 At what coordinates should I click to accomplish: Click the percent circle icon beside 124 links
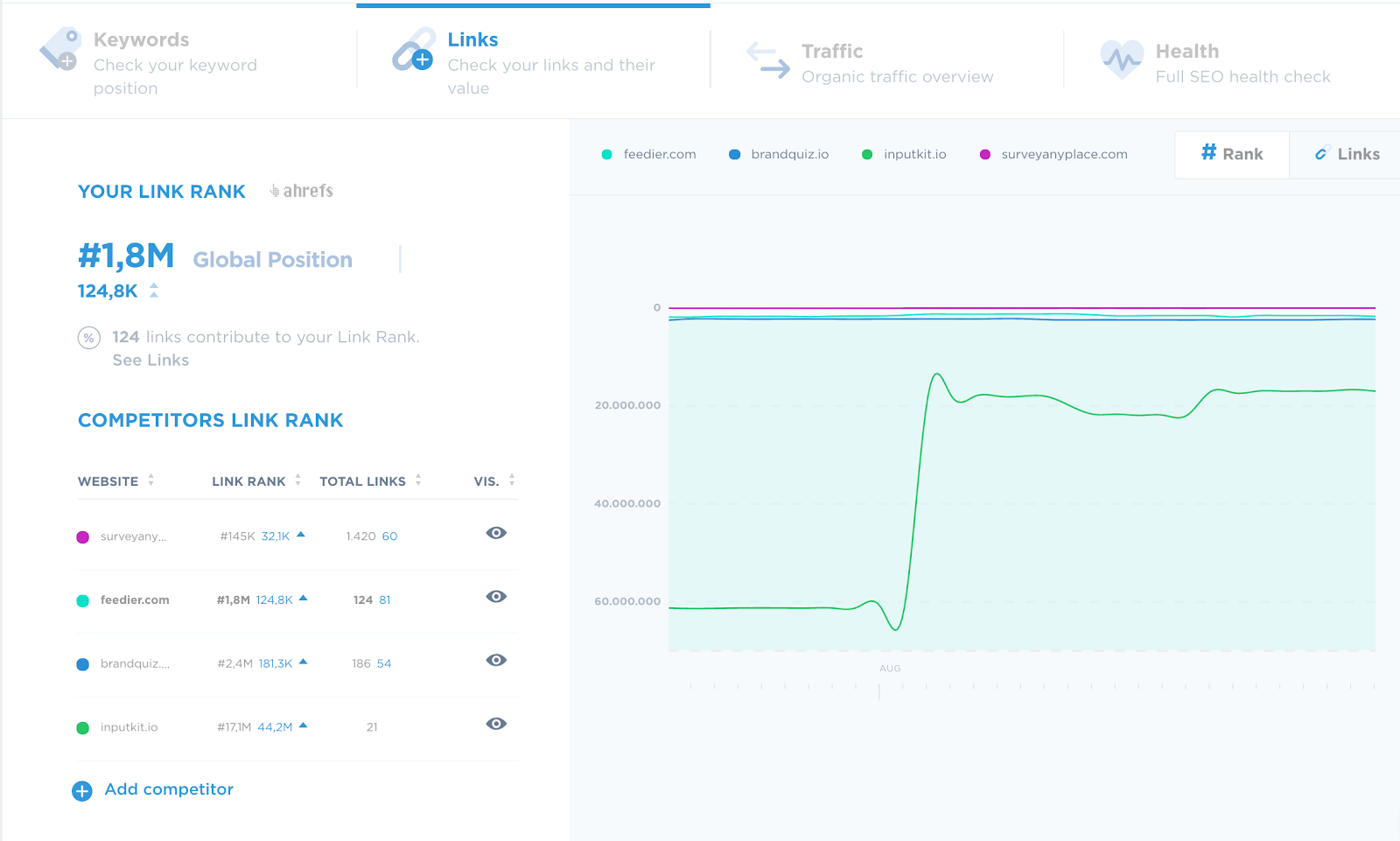[x=89, y=338]
